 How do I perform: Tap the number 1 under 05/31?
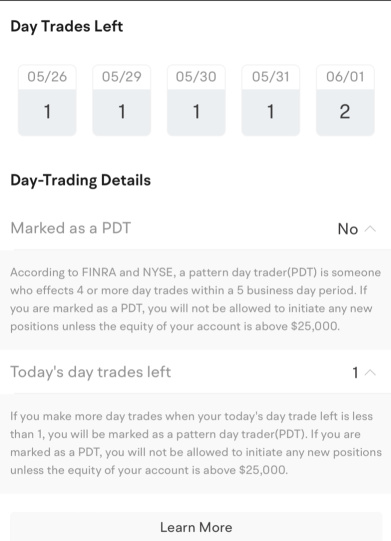click(x=271, y=112)
